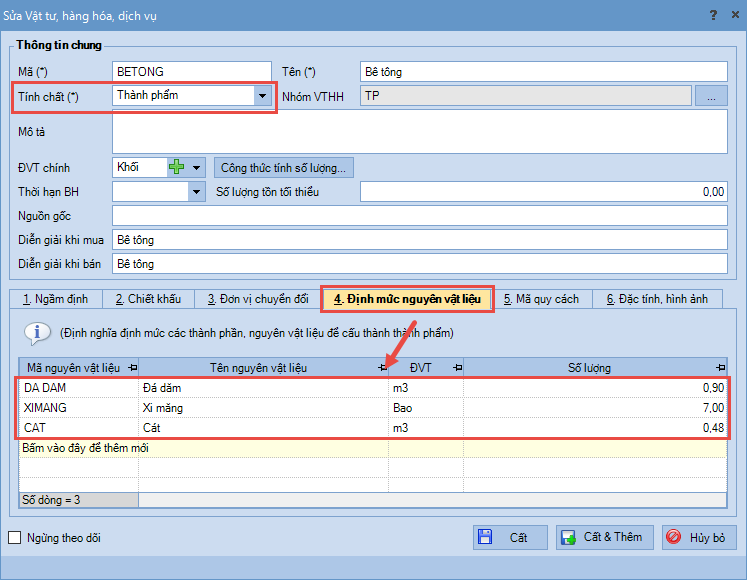Open the 6. Đặc tính, hình ảnh tab
The image size is (747, 580).
(x=657, y=299)
